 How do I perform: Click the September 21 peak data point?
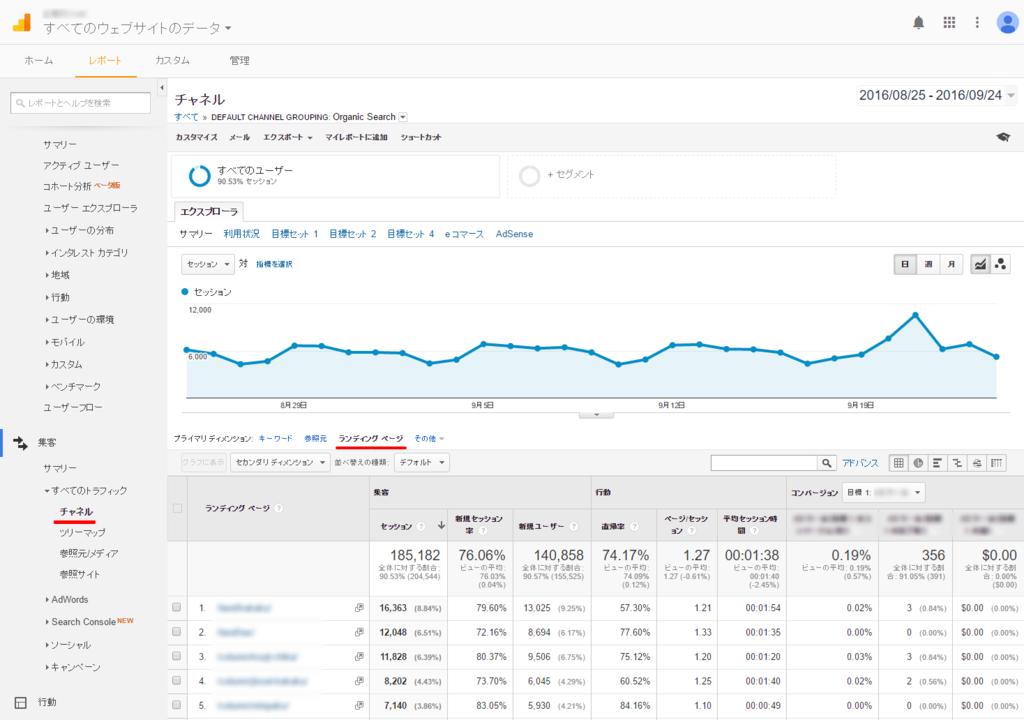[916, 316]
